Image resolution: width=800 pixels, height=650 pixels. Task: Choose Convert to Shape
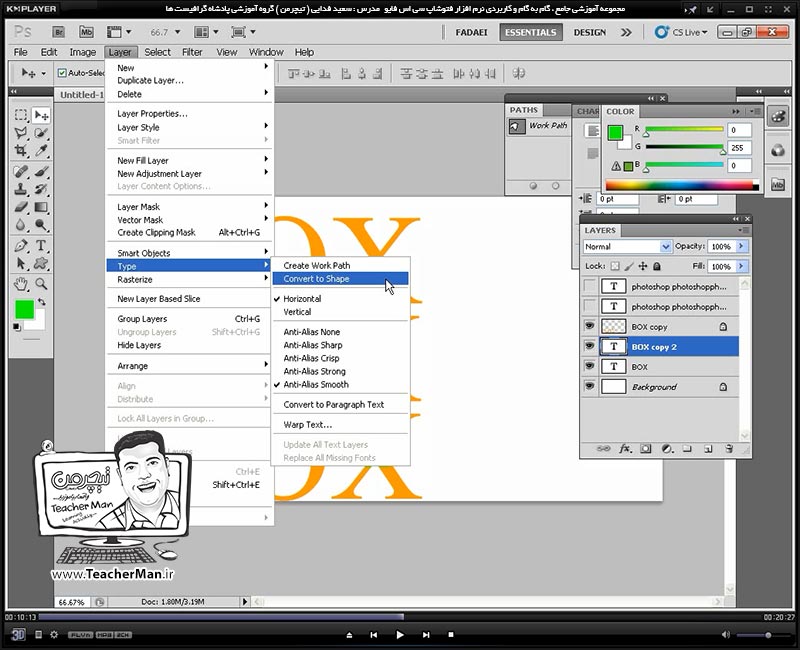click(x=340, y=279)
